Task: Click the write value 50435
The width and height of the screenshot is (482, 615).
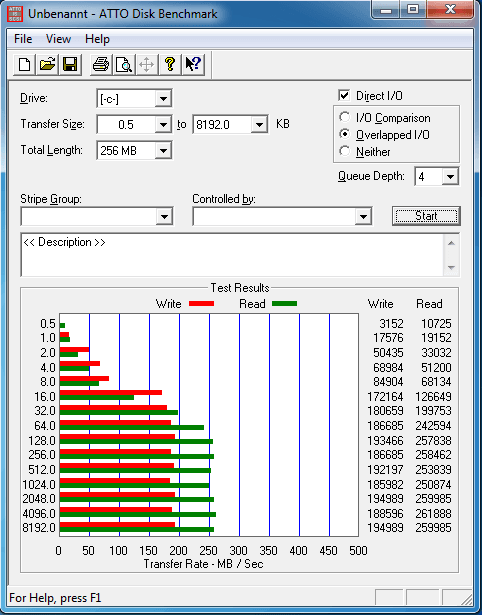Action: tap(388, 353)
